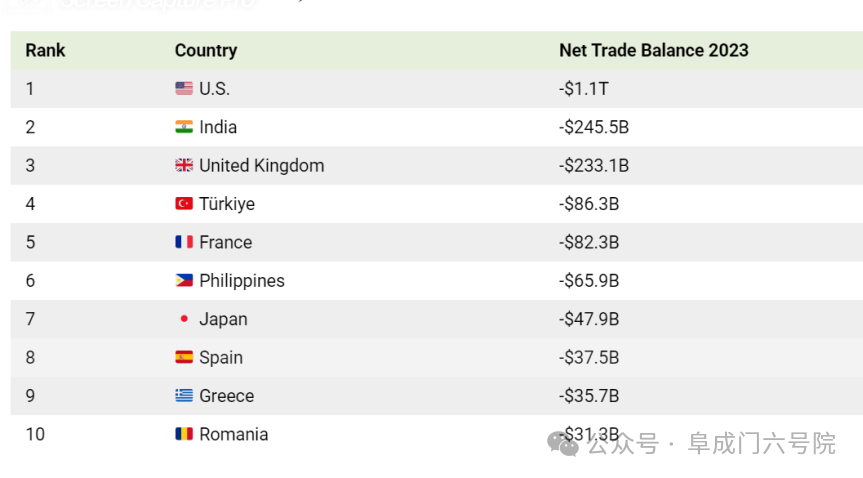Click the Japan flag icon
Screen dimensions: 863x478
point(184,319)
